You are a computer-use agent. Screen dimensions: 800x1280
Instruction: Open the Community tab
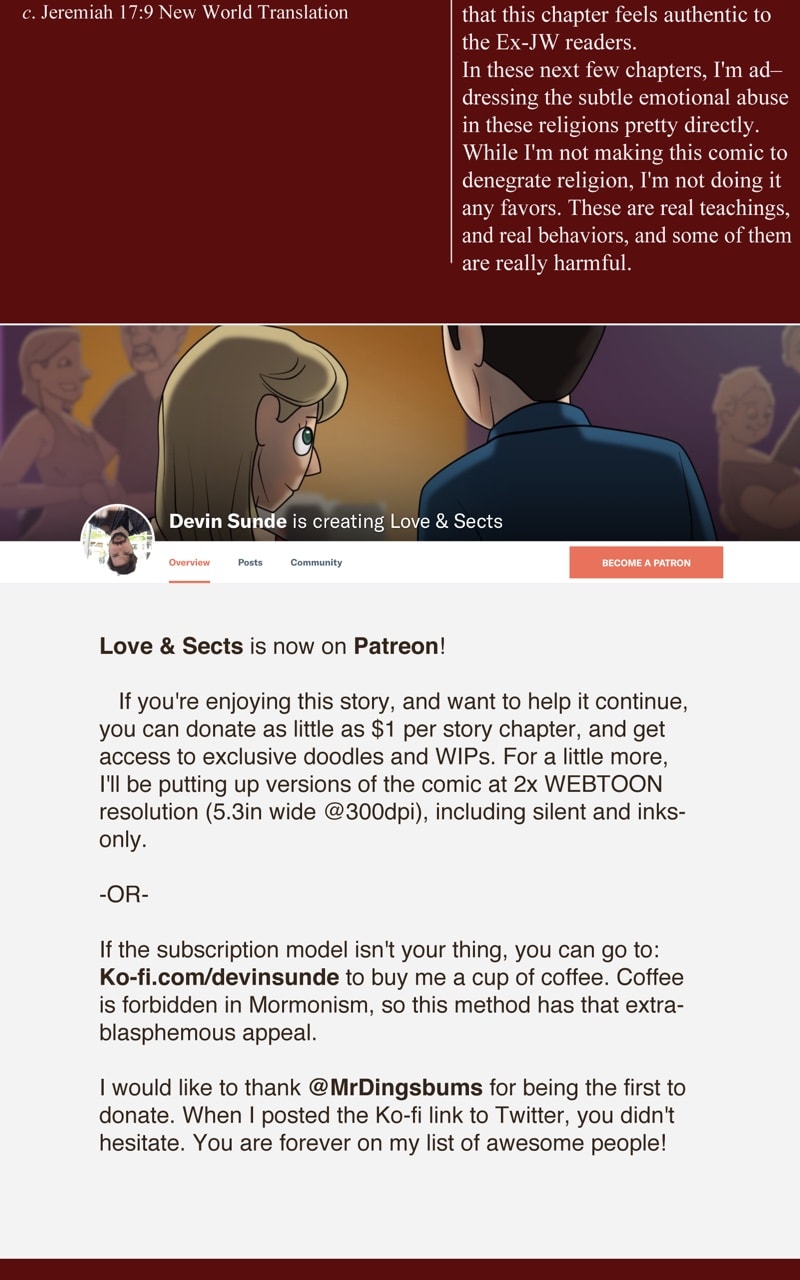click(x=316, y=562)
